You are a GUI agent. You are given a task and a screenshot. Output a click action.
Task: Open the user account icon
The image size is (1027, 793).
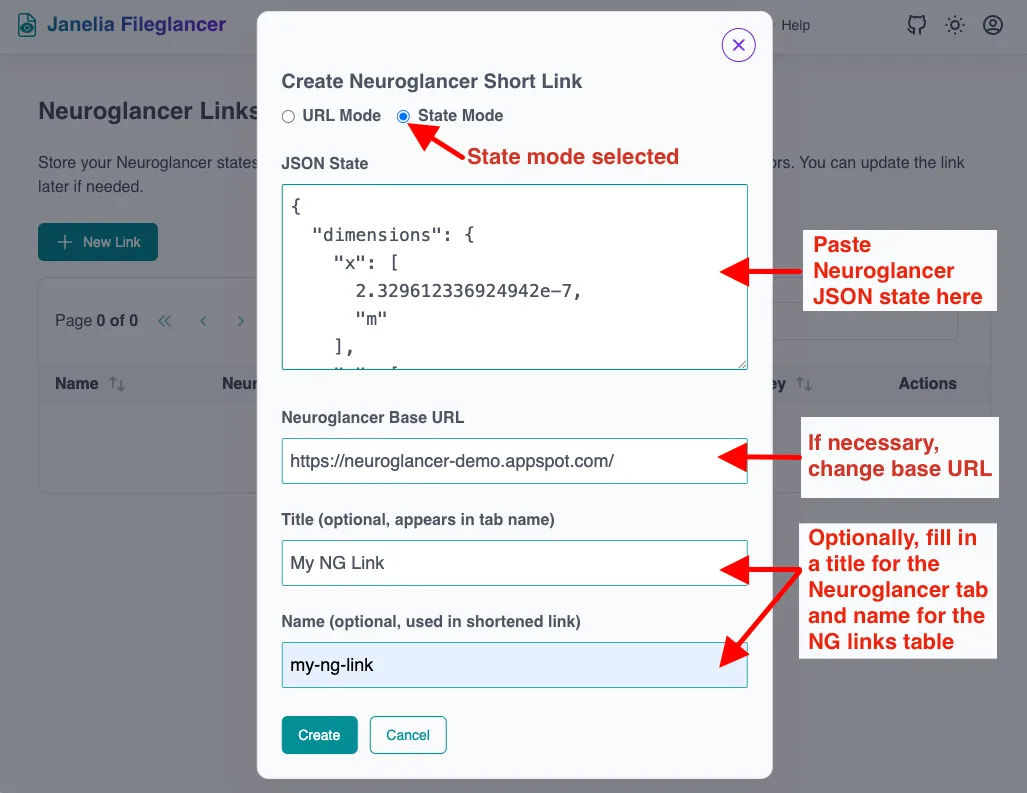click(992, 25)
